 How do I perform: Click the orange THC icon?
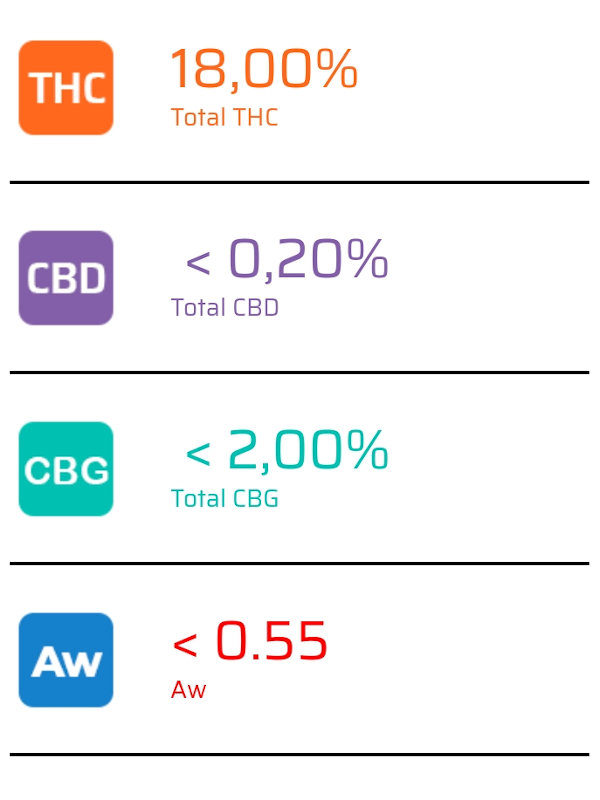[x=66, y=88]
